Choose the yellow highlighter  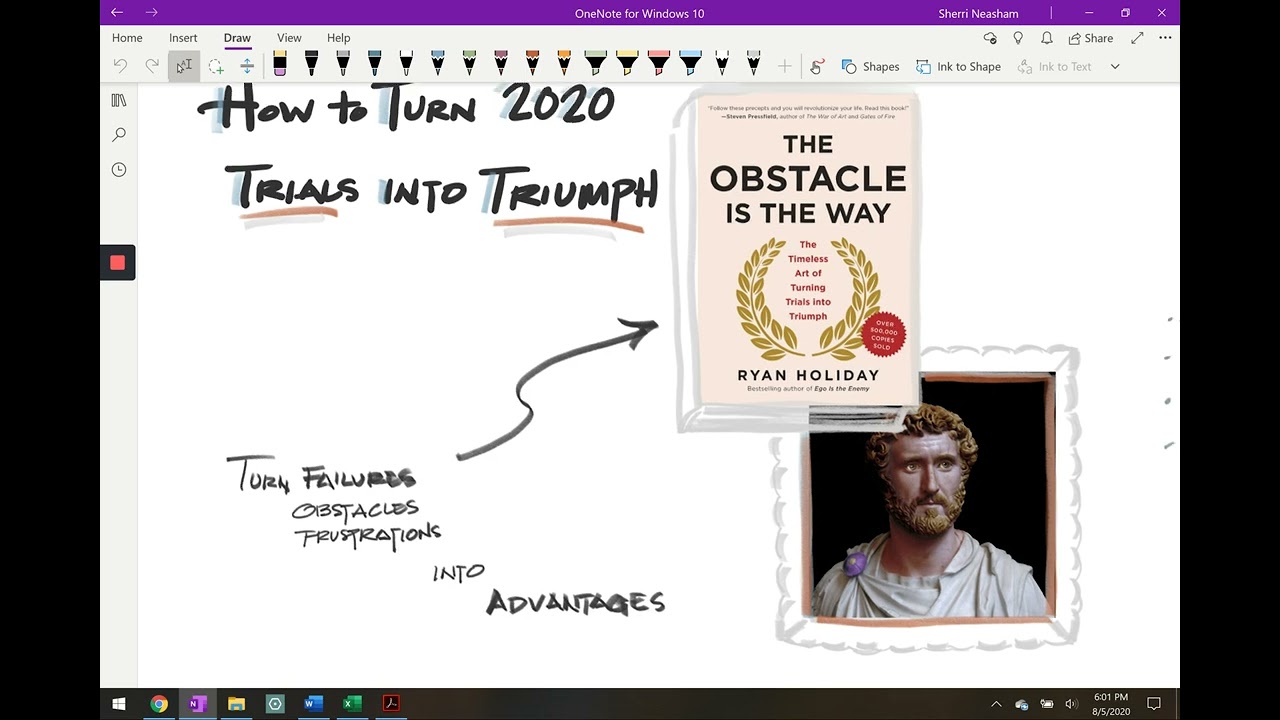click(x=627, y=64)
